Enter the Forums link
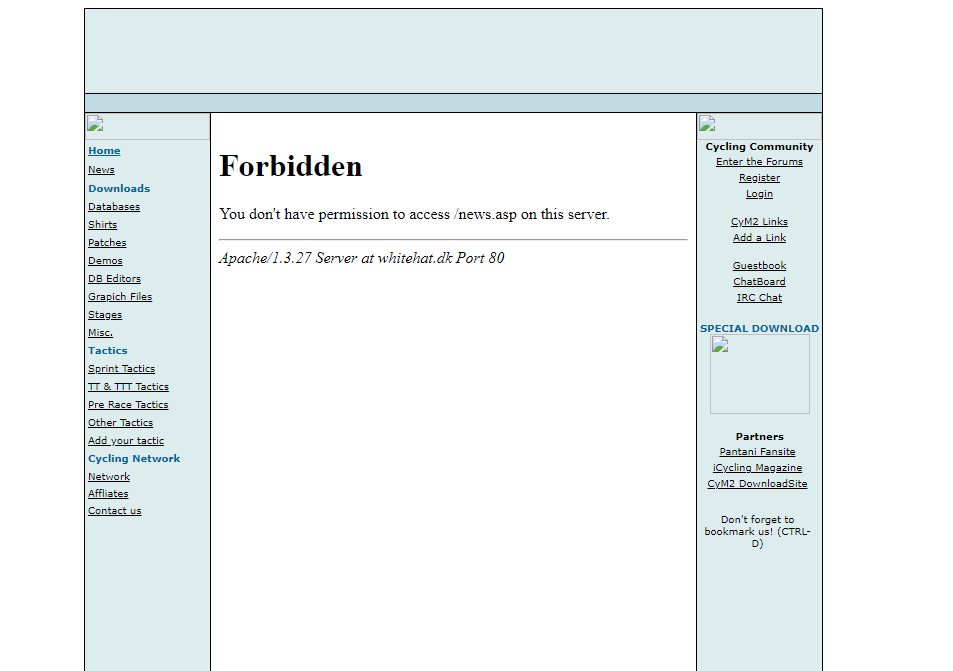The image size is (953, 671). point(759,162)
